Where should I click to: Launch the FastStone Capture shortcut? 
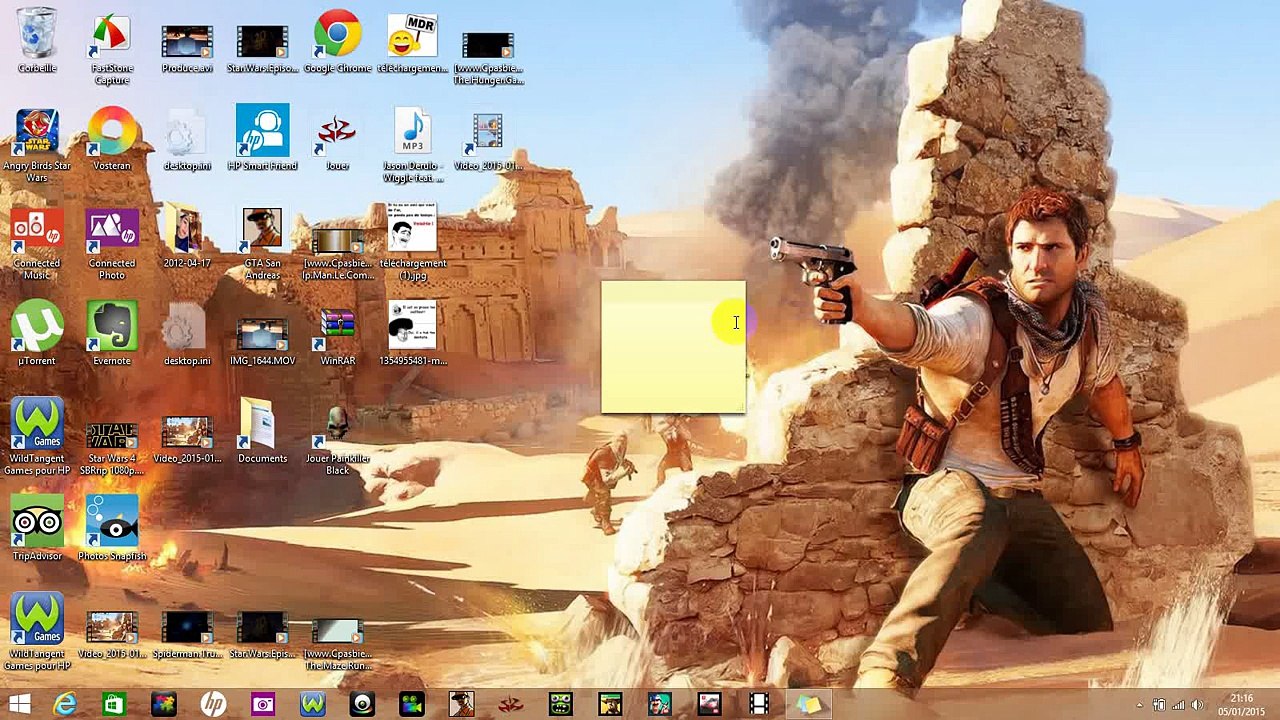[x=112, y=48]
